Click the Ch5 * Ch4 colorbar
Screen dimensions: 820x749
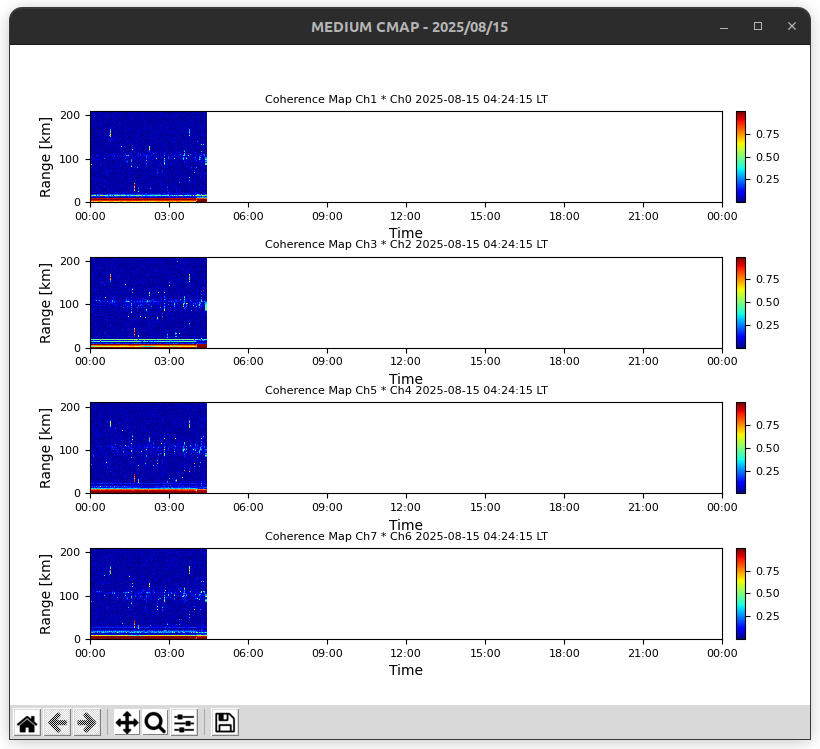click(741, 448)
